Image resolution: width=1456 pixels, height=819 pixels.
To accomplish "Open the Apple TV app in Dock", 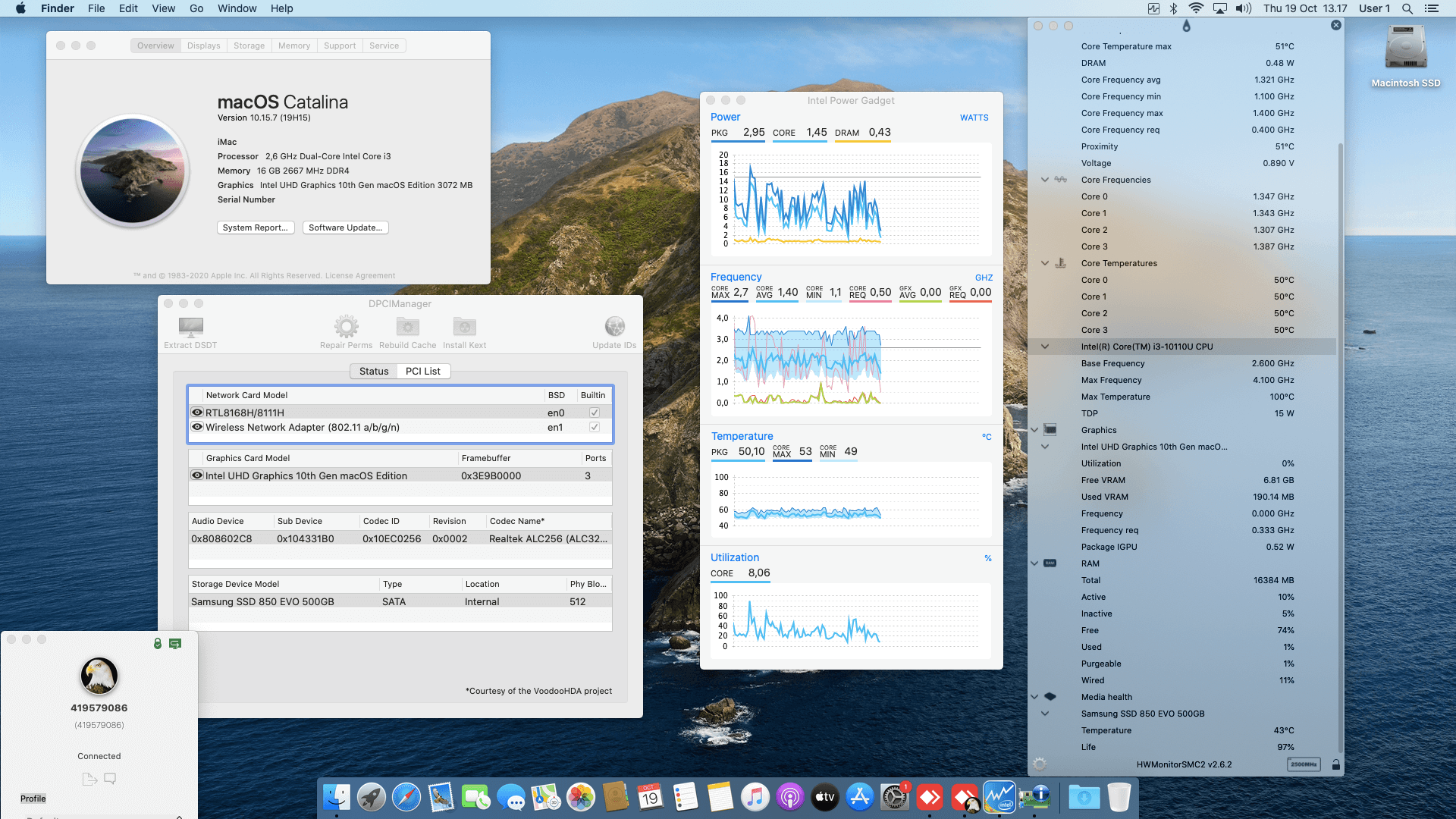I will pos(825,798).
